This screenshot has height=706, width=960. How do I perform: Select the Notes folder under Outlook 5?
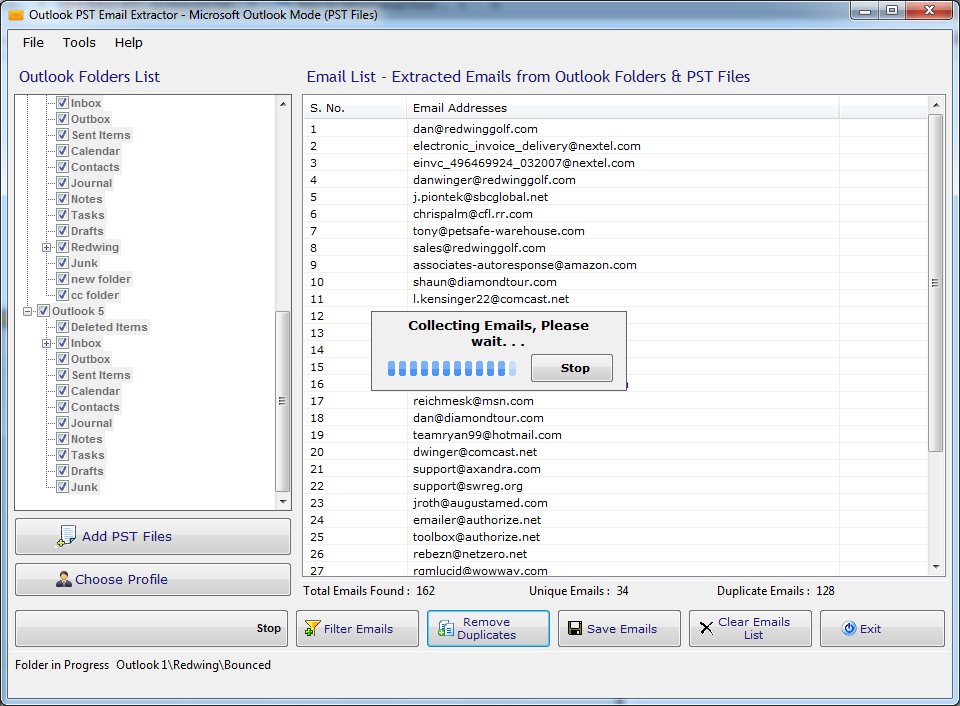(86, 438)
